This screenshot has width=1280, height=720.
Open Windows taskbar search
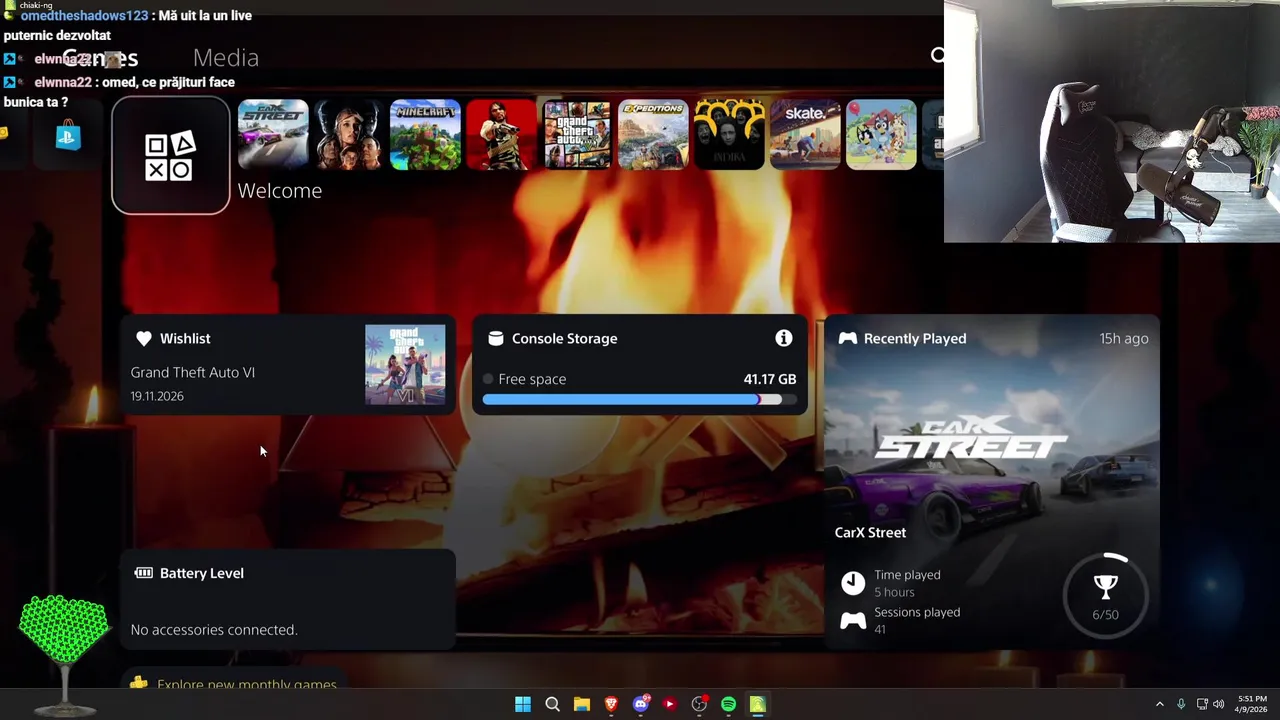coord(552,704)
